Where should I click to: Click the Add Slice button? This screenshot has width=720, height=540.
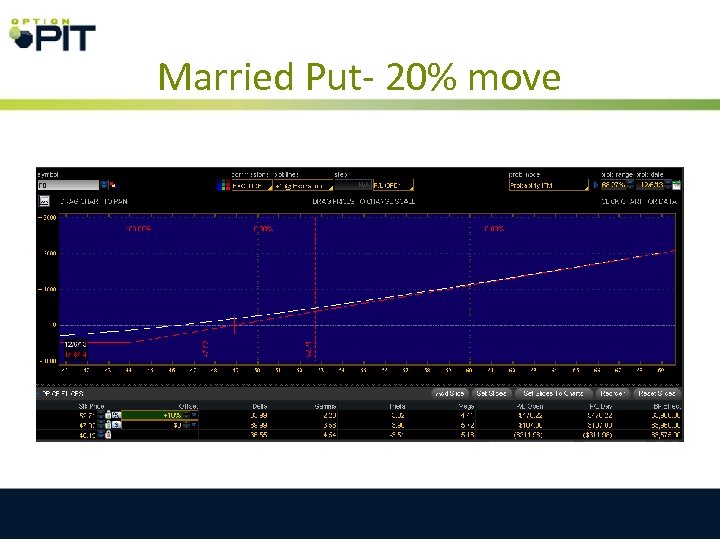tap(450, 394)
